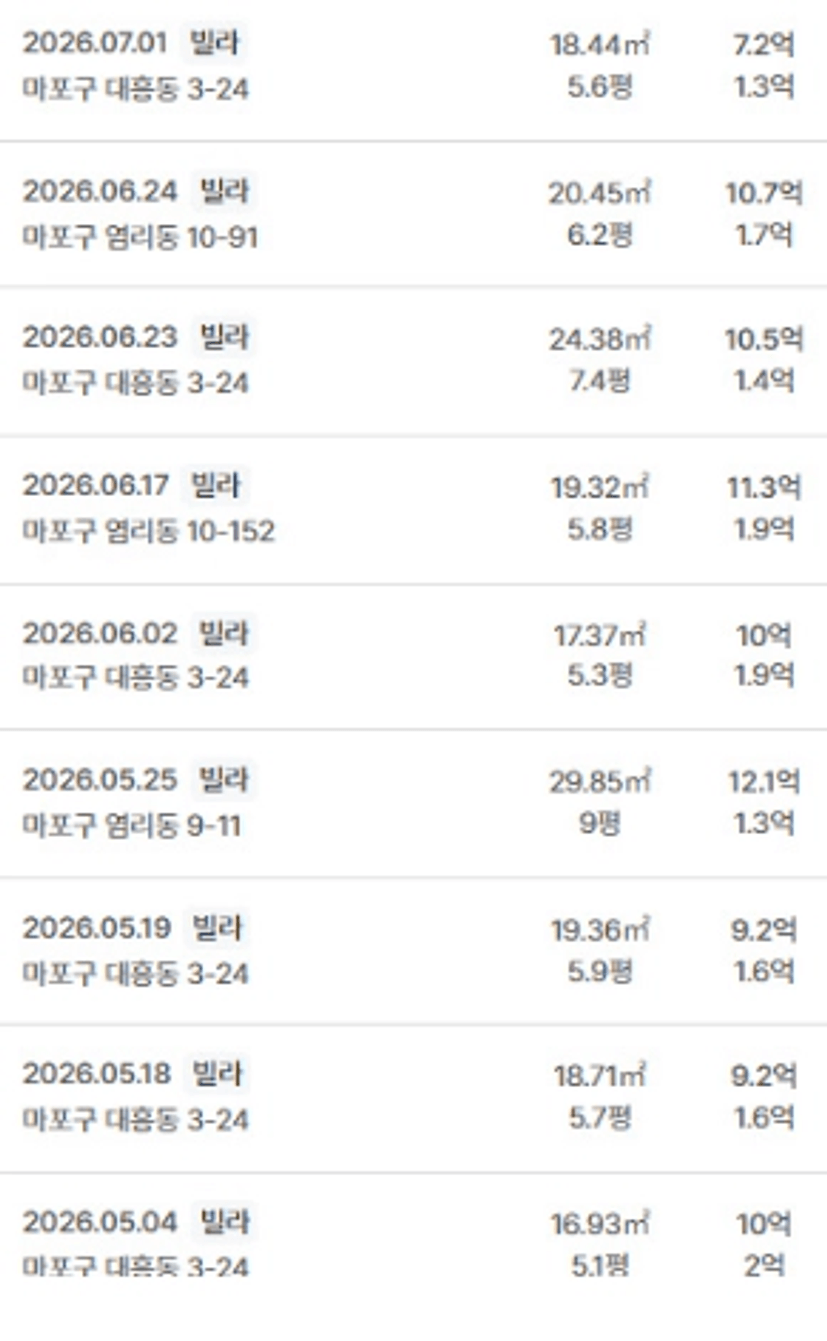Open the 2026.06.23 대흥동 3-24 entry

point(413,361)
